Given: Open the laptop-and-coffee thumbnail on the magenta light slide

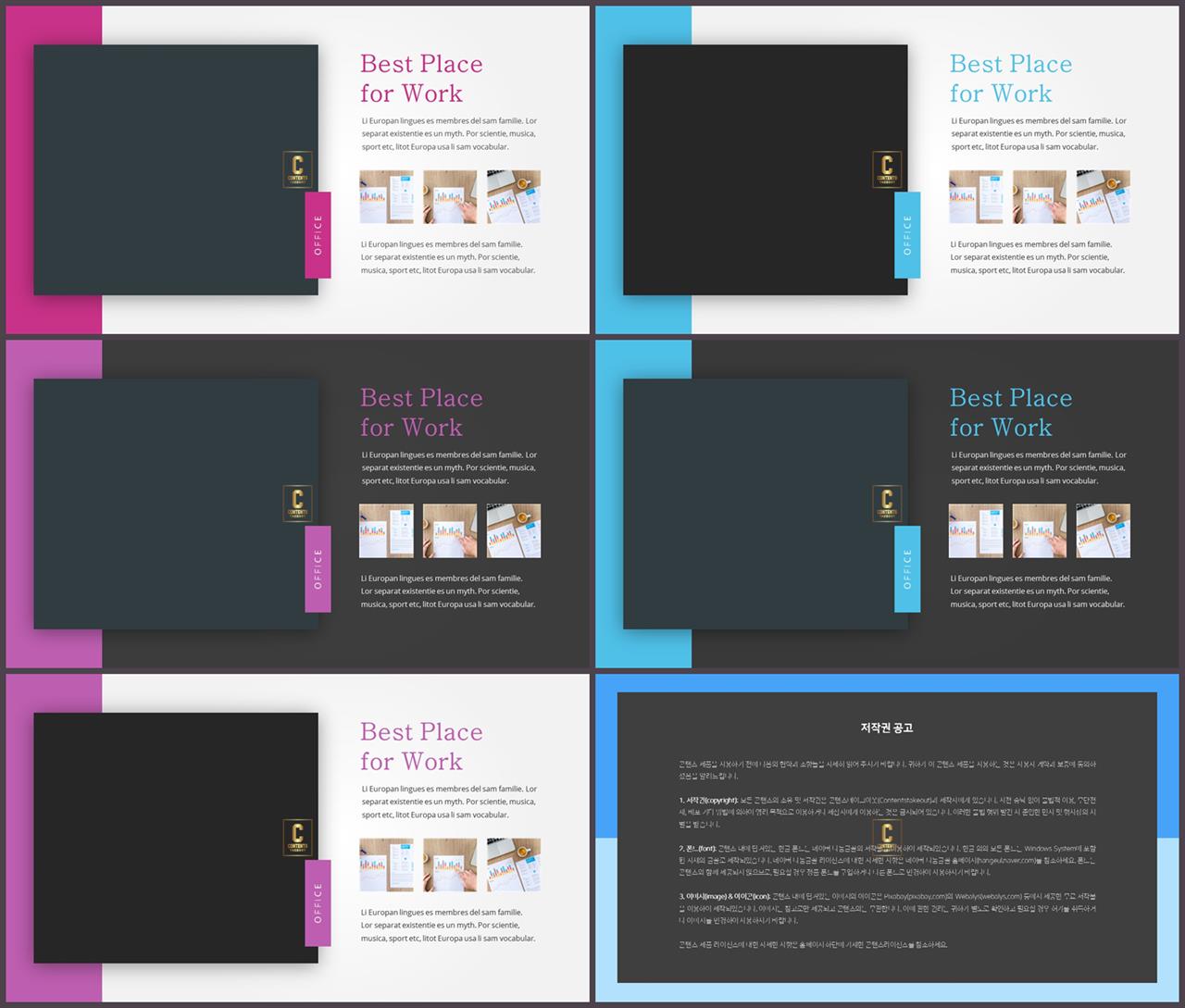Looking at the screenshot, I should 514,196.
